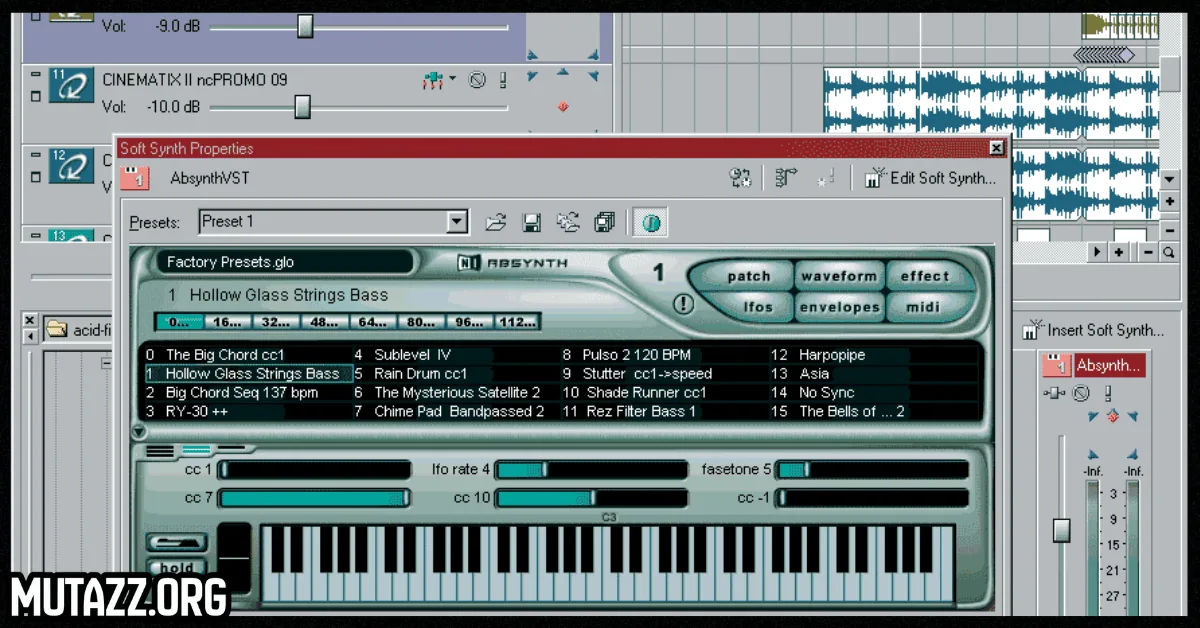Open the envelopes tab in Absynth

click(838, 307)
